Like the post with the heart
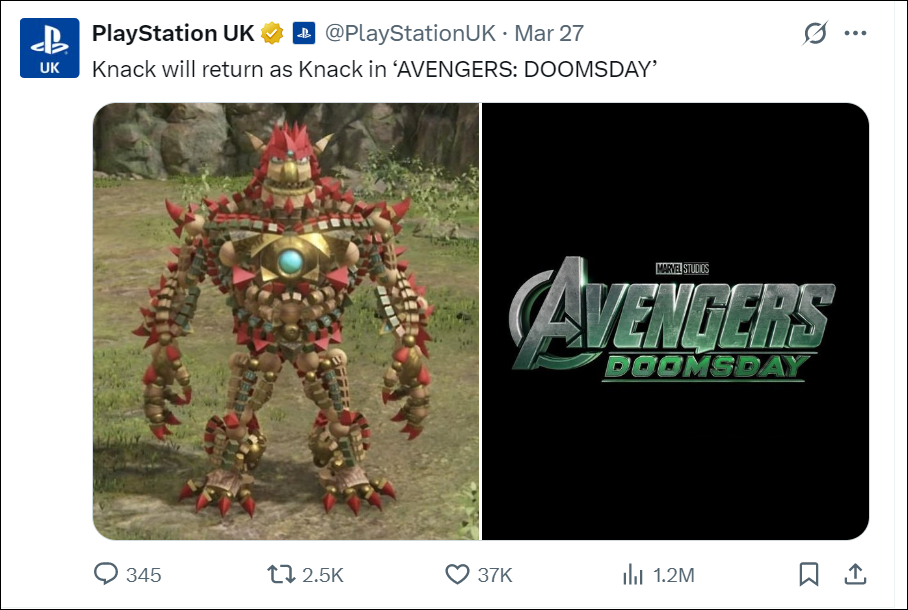Image resolution: width=908 pixels, height=610 pixels. 457,574
